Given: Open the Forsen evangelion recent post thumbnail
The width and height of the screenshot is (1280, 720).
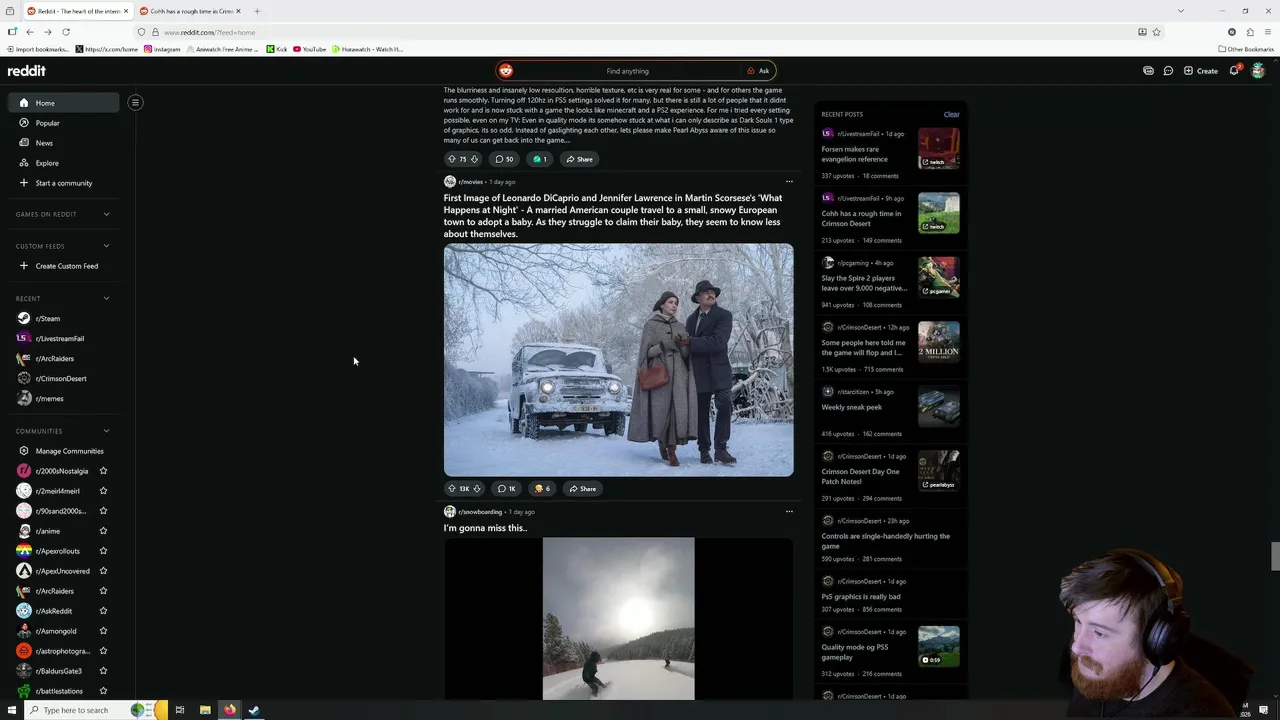Looking at the screenshot, I should [x=939, y=149].
